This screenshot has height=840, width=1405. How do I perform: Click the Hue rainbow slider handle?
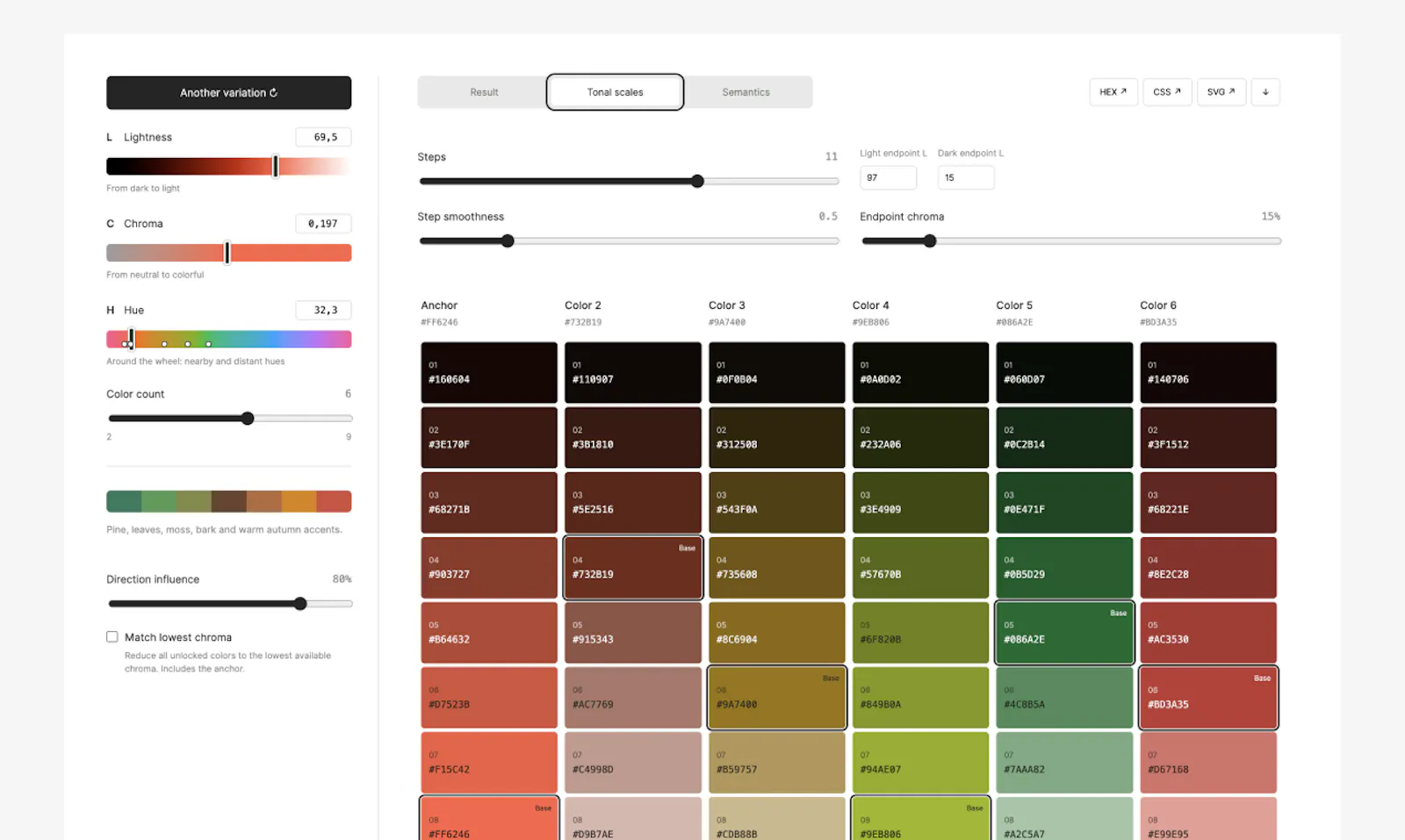(132, 339)
